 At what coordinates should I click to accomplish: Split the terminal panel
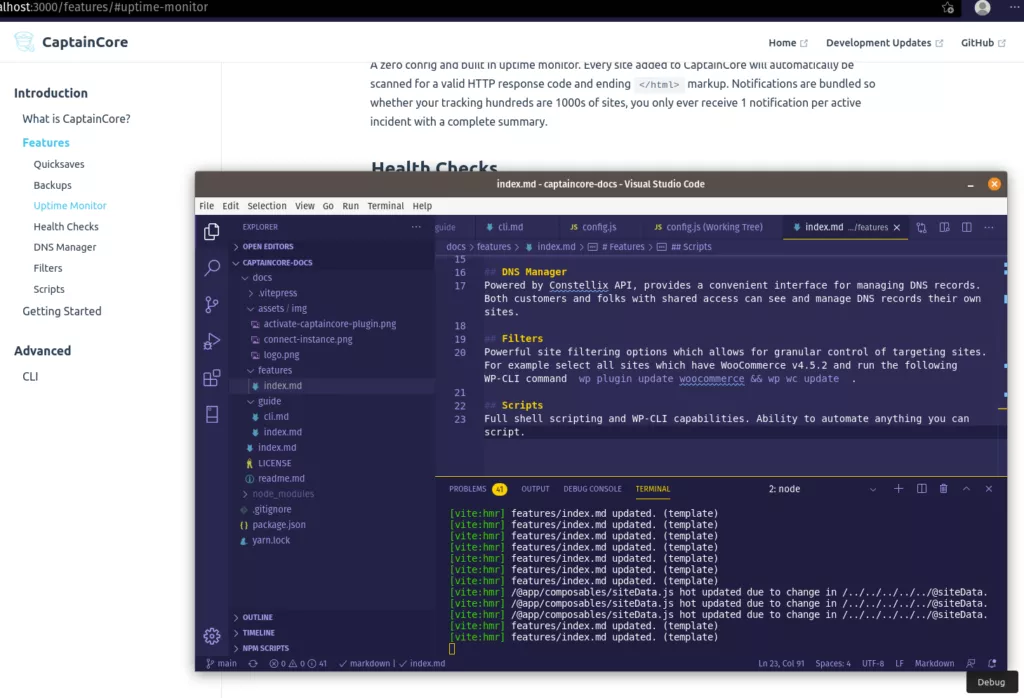click(920, 489)
